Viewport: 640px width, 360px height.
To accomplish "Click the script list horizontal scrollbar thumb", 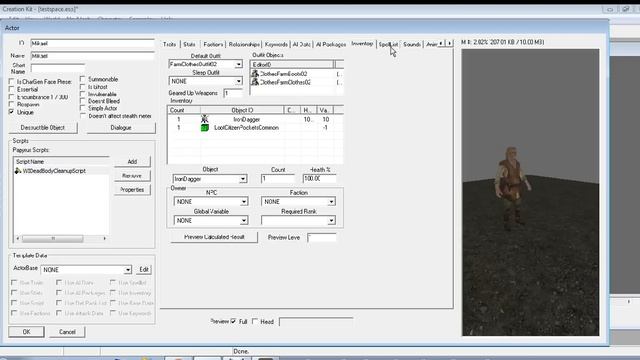I will point(53,238).
